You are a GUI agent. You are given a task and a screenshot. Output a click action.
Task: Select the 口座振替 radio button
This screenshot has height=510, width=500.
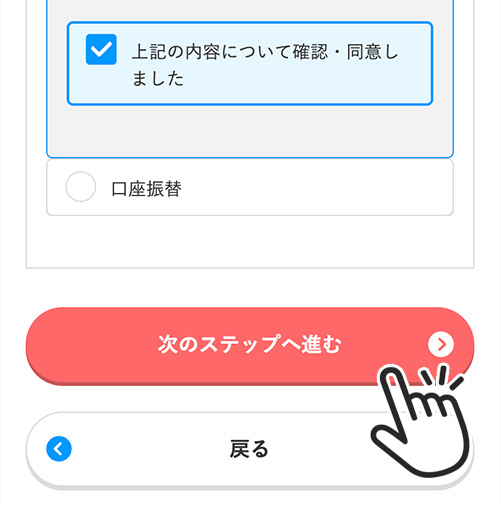81,187
